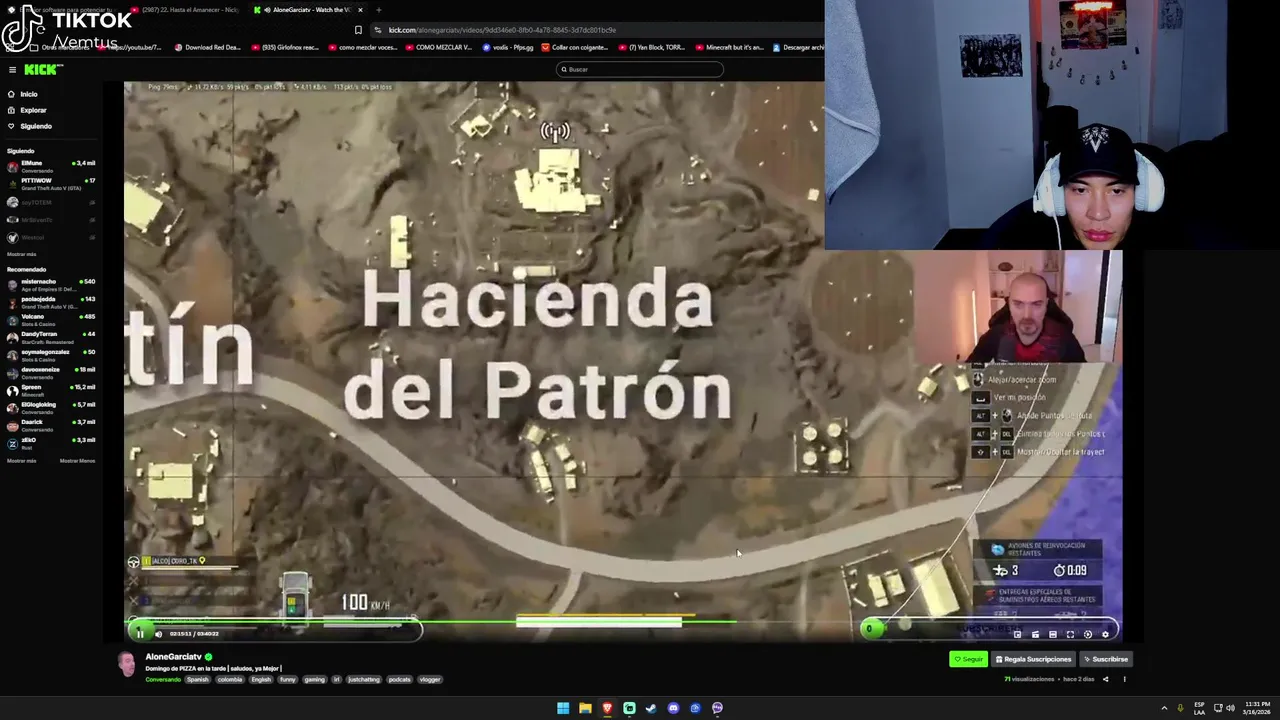Open Siguiendo in the sidebar
The image size is (1280, 720).
coord(35,126)
